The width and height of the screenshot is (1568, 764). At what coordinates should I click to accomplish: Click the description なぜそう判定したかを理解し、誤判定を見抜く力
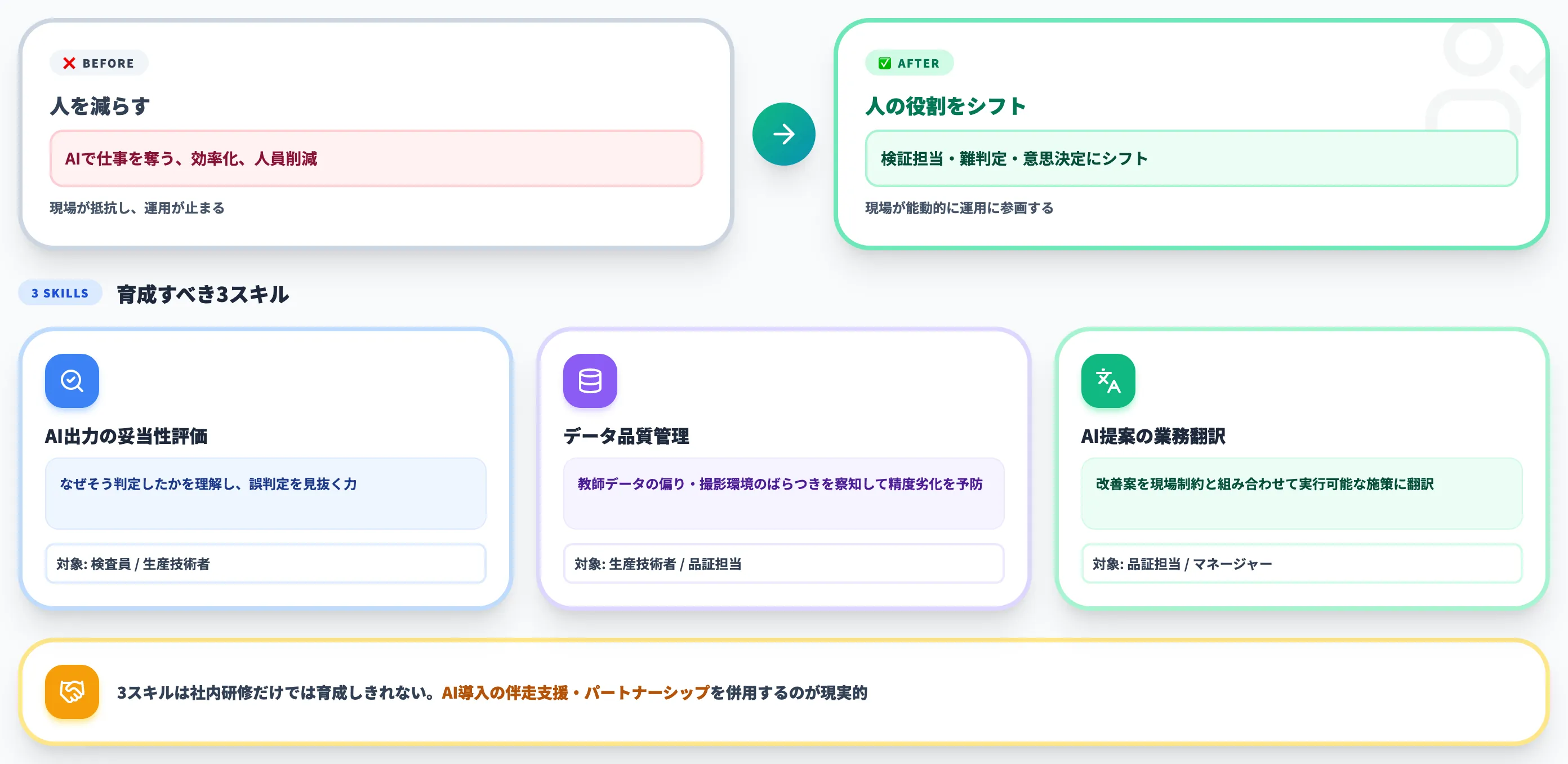coord(208,484)
